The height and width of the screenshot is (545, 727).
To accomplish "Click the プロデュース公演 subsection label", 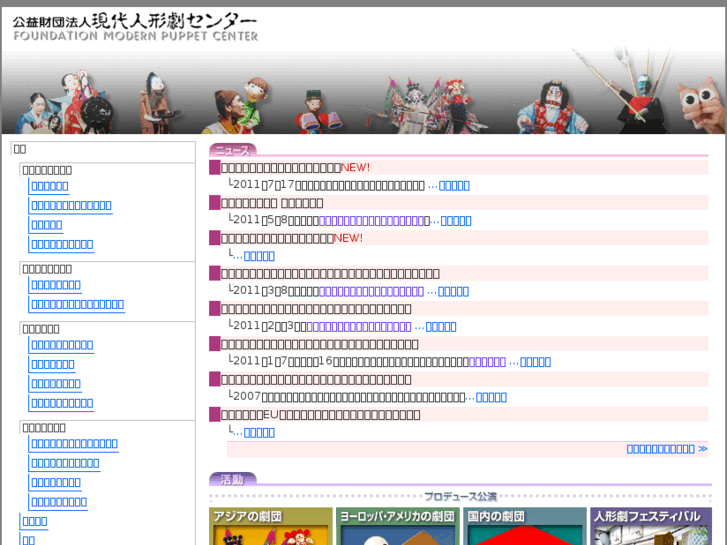I will [x=460, y=497].
